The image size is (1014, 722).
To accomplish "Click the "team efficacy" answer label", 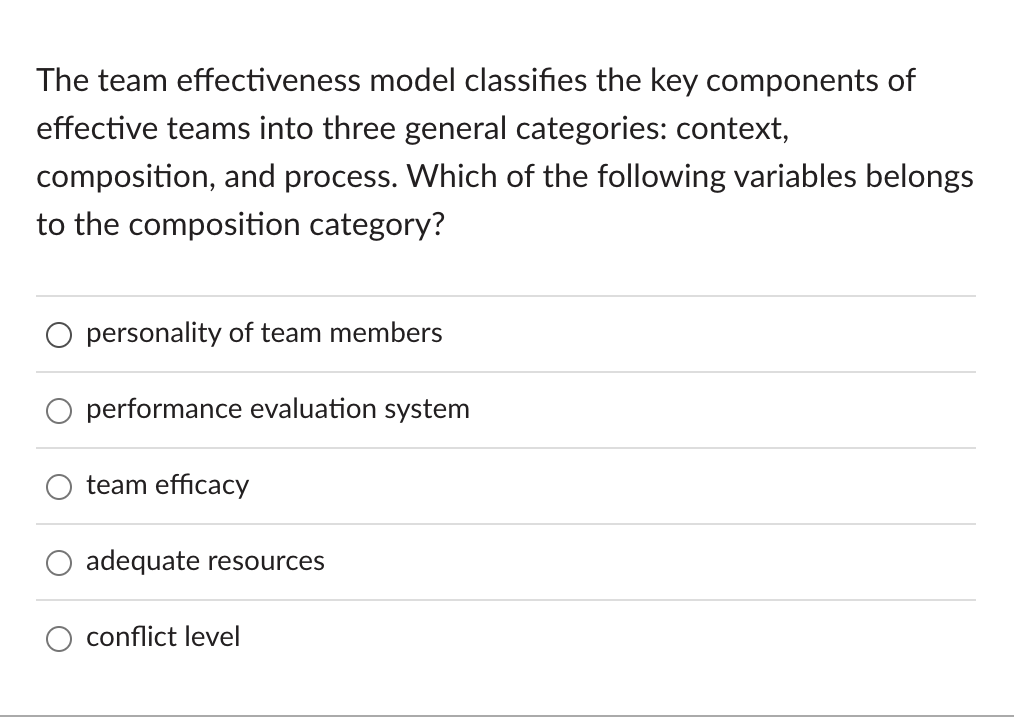I will (x=167, y=486).
